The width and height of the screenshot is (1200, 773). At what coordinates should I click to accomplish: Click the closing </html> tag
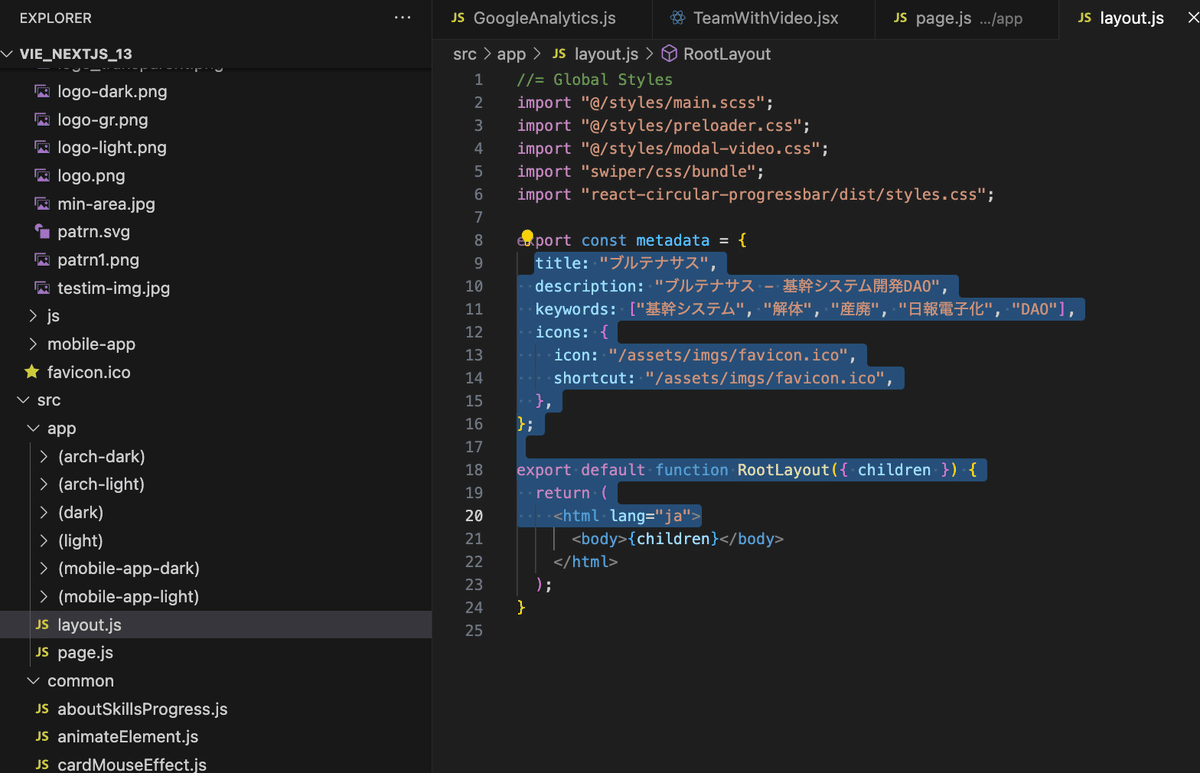(x=585, y=563)
